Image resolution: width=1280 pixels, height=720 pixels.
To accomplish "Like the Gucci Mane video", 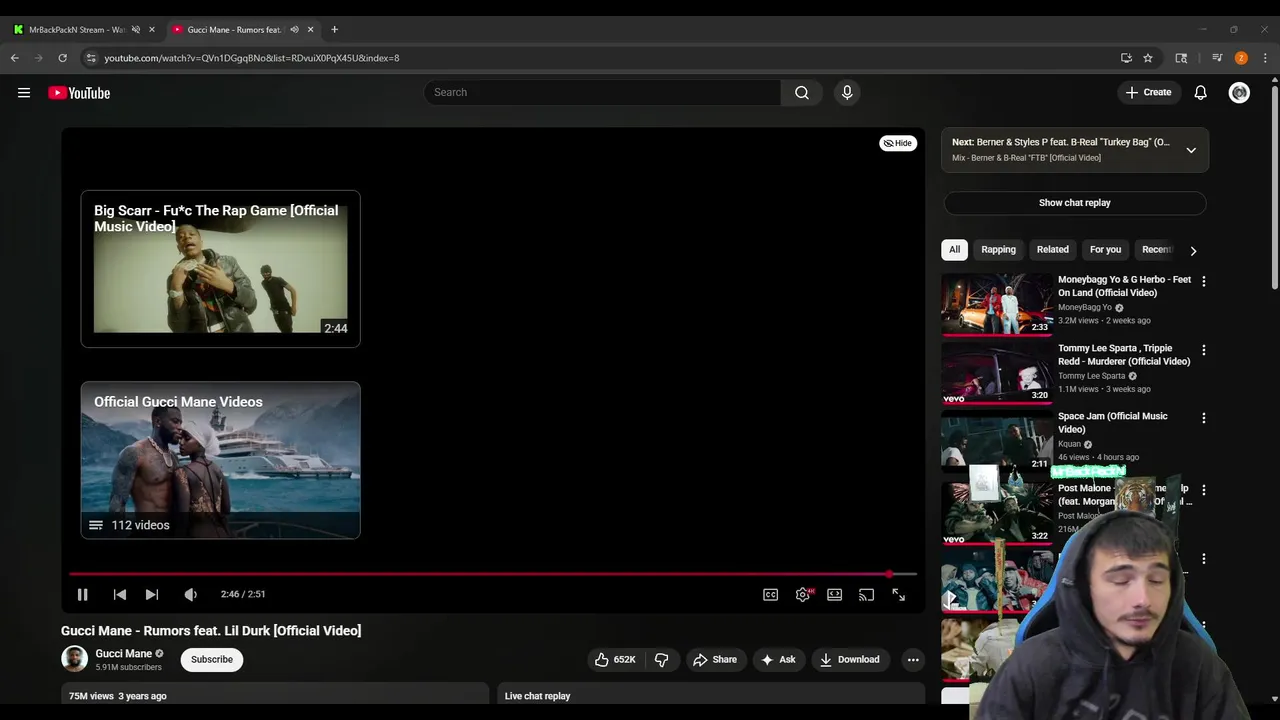I will click(x=615, y=659).
